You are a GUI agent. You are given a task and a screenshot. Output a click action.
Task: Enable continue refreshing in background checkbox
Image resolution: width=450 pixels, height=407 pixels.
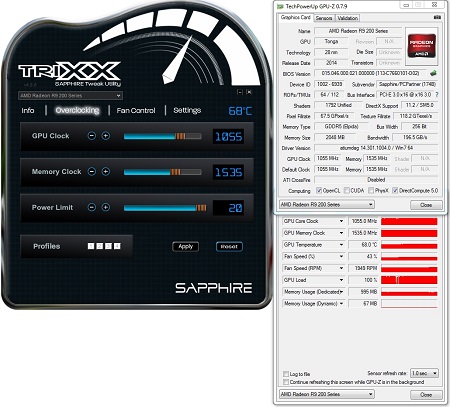pyautogui.click(x=286, y=382)
